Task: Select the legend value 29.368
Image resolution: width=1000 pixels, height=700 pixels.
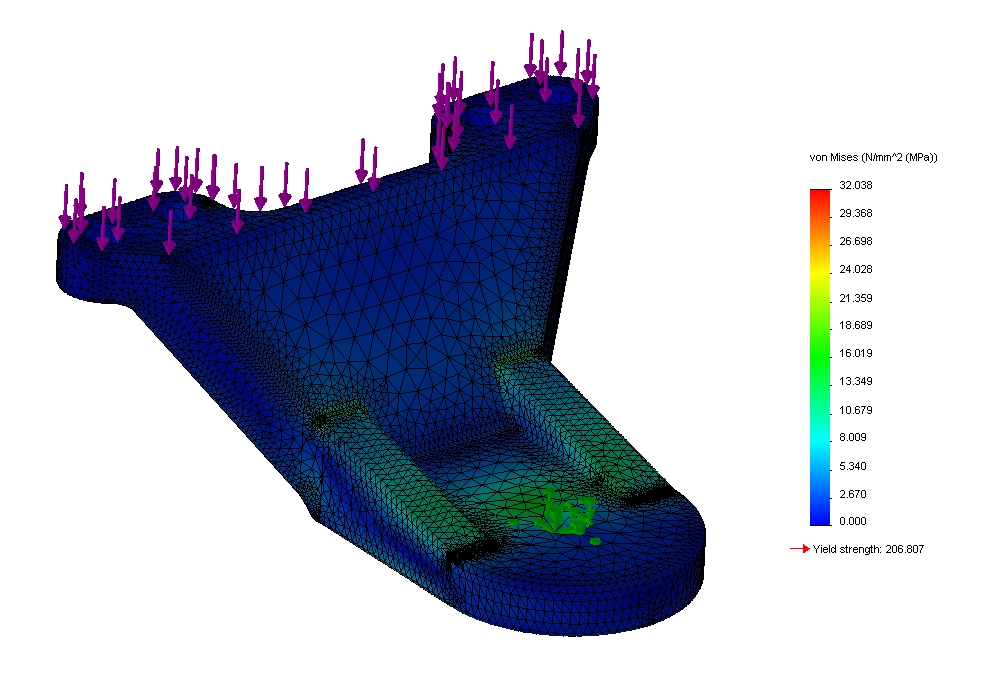Action: (856, 214)
